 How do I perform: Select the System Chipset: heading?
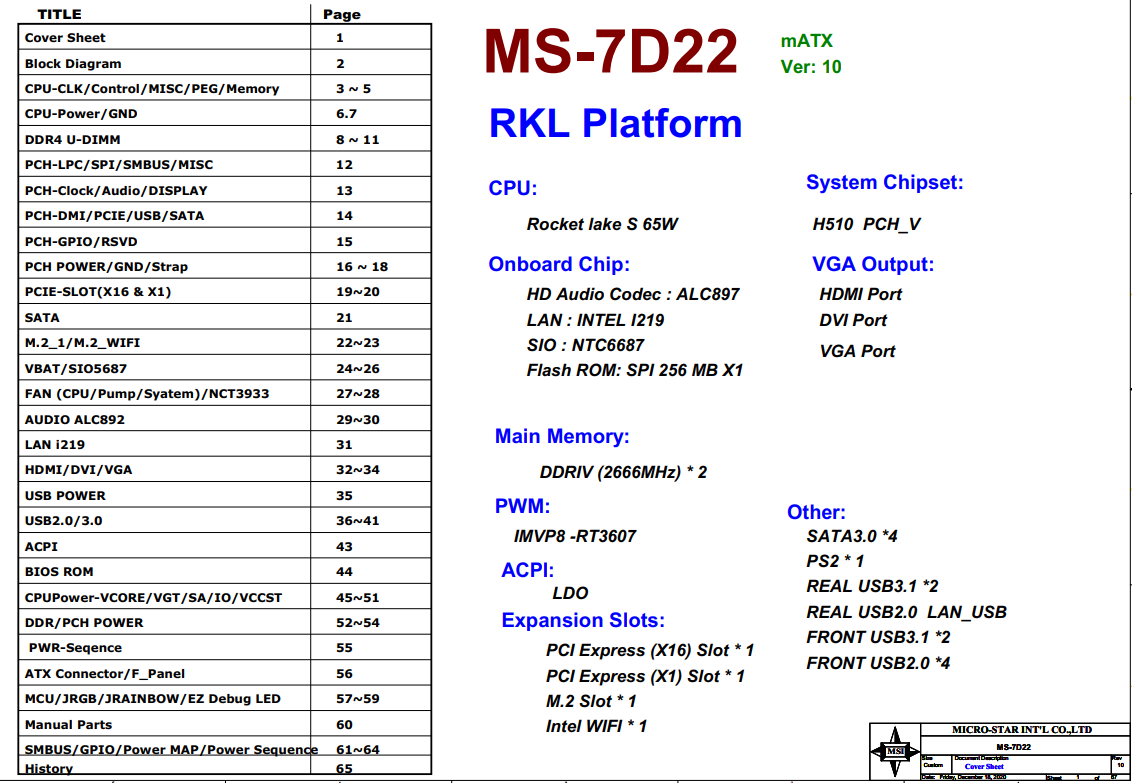884,182
